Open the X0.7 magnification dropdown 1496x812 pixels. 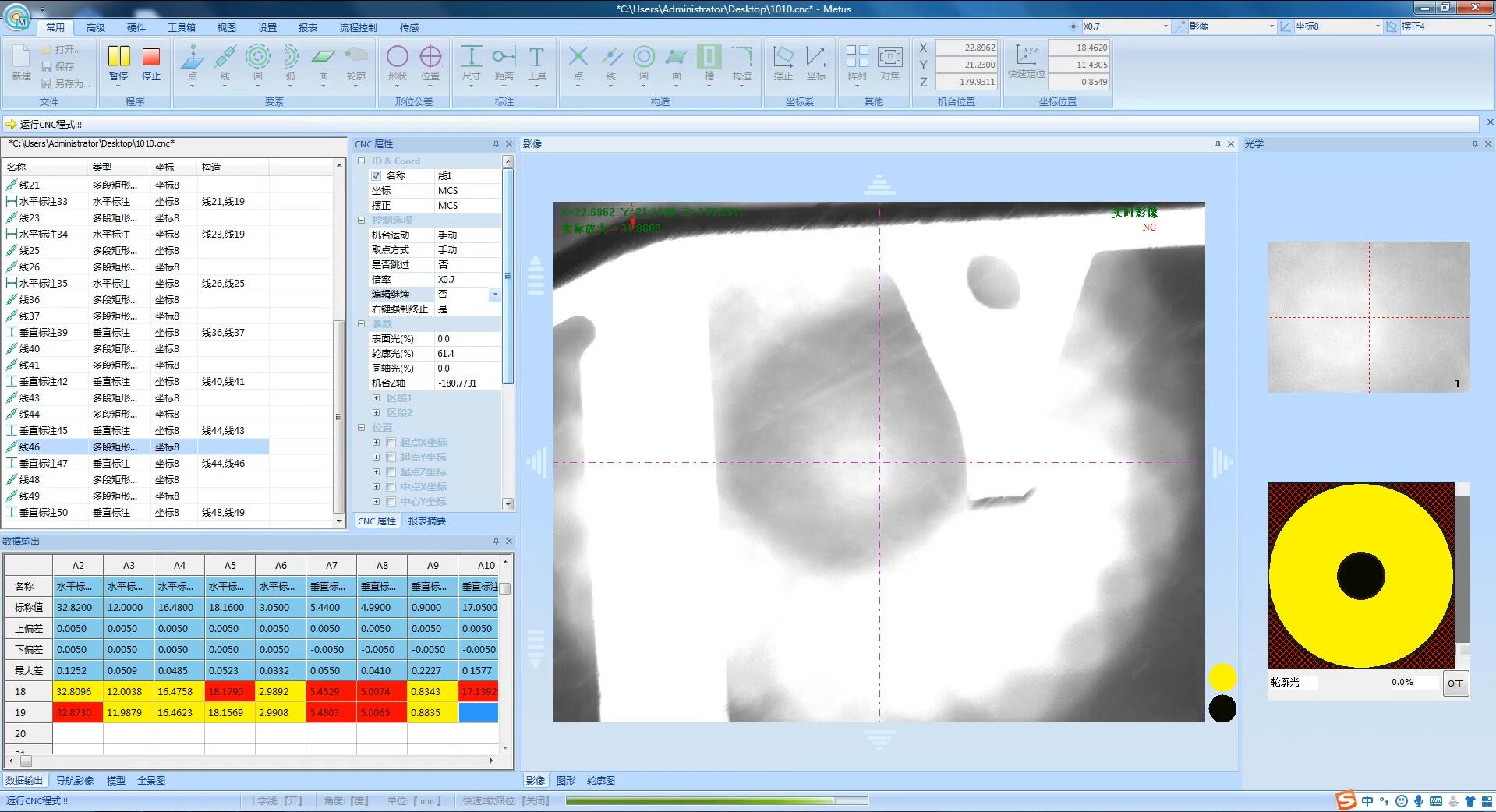[1165, 26]
